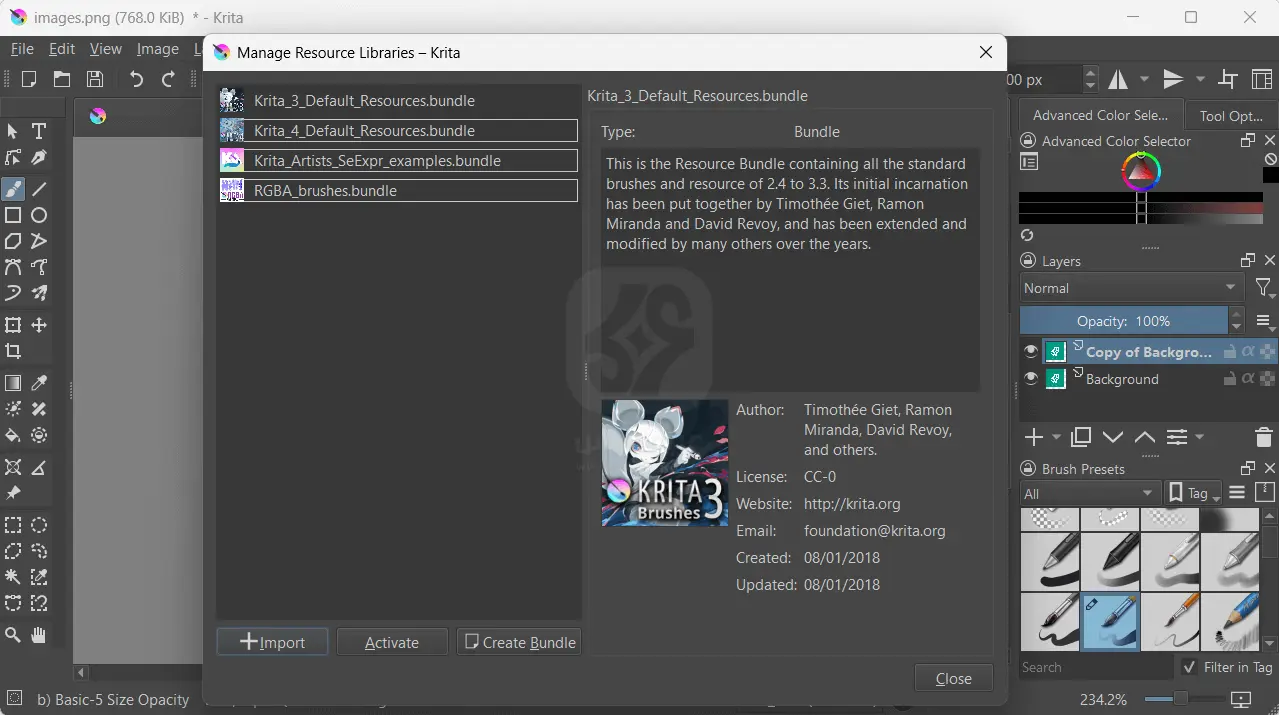The height and width of the screenshot is (715, 1279).
Task: Pick the Fill bucket tool
Action: click(13, 435)
